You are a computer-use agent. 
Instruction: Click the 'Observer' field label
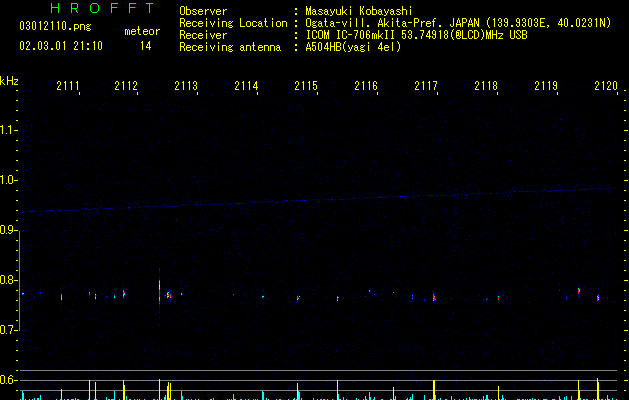pyautogui.click(x=203, y=11)
